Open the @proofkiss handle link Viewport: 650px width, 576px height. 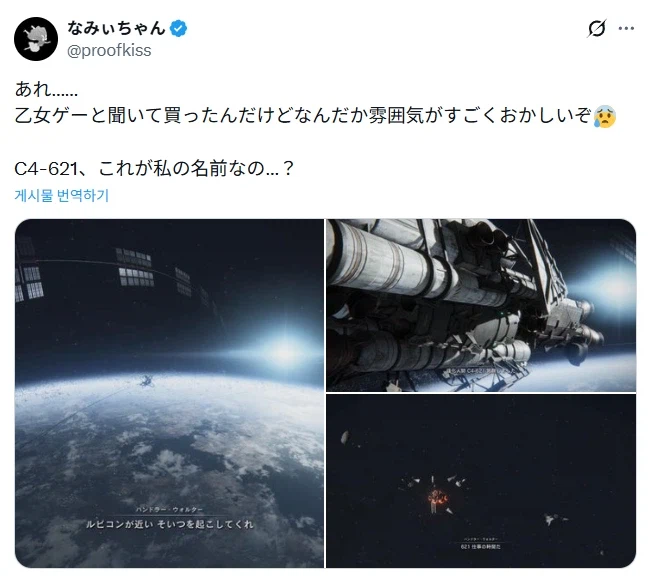coord(109,51)
